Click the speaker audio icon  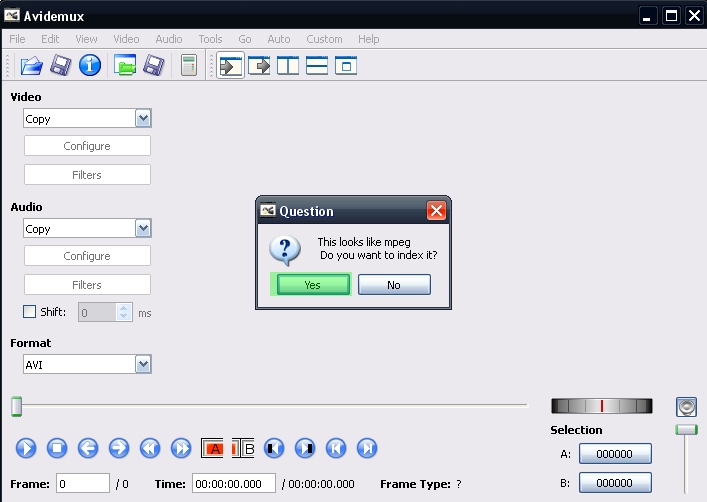[x=686, y=407]
